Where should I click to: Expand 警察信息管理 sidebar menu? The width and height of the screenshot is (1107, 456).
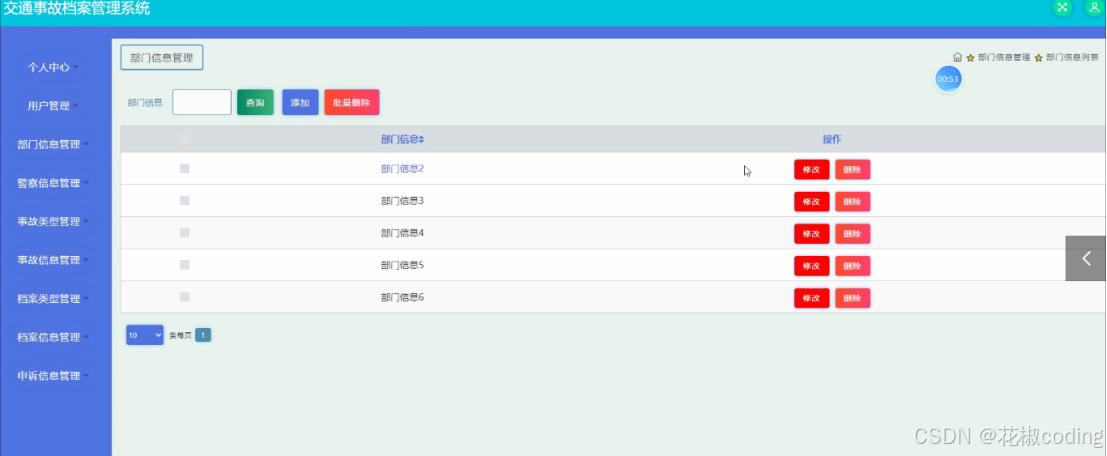click(x=53, y=183)
